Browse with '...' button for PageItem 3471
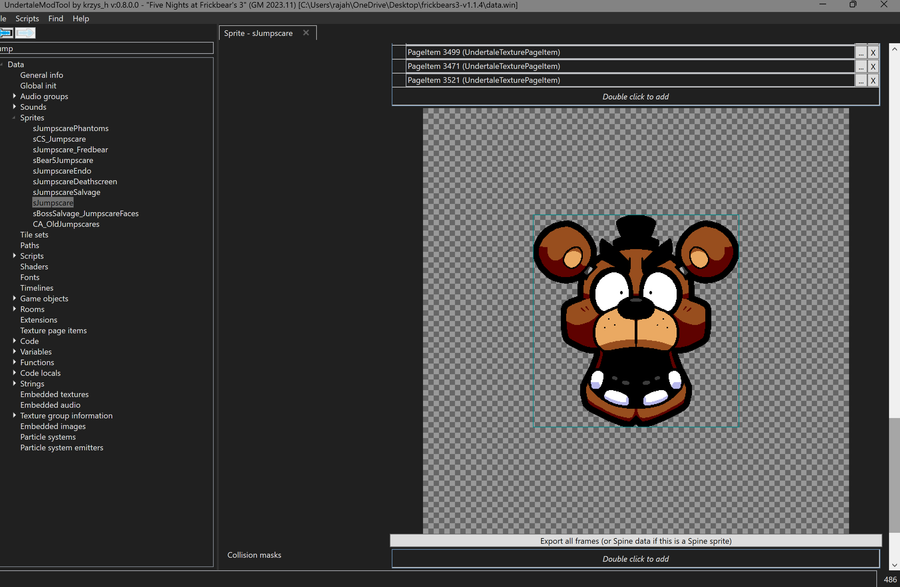The width and height of the screenshot is (900, 587). pos(861,67)
